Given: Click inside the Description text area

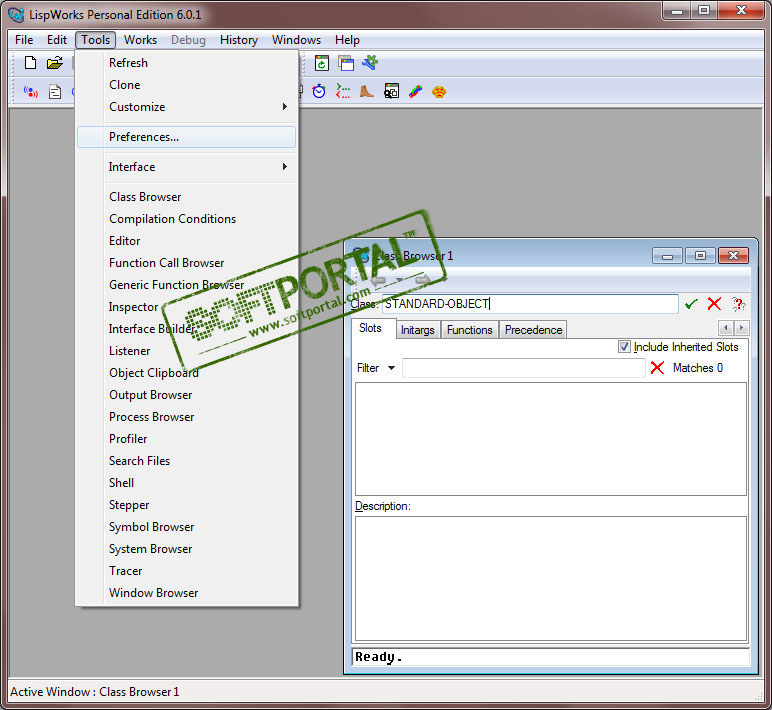Looking at the screenshot, I should [x=551, y=579].
